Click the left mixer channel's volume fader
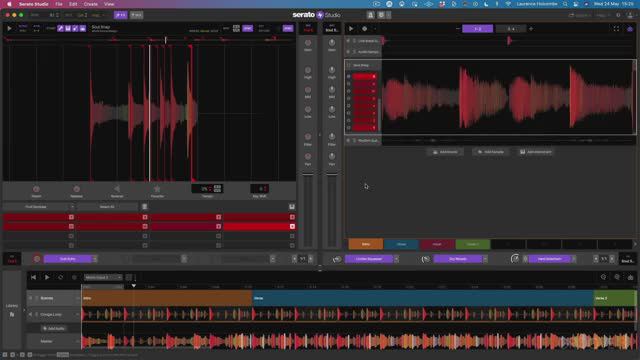The width and height of the screenshot is (640, 360). tap(308, 175)
